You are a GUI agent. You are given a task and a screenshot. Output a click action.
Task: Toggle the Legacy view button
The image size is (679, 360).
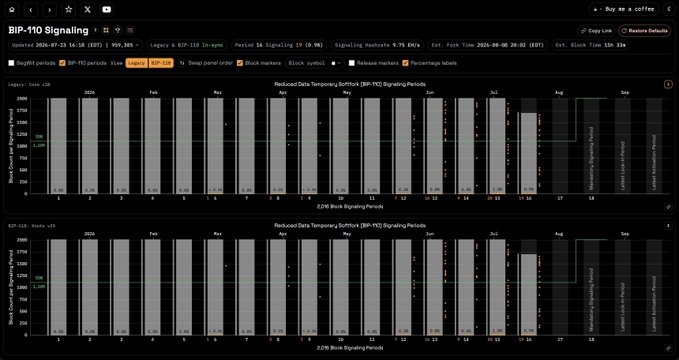(x=137, y=63)
